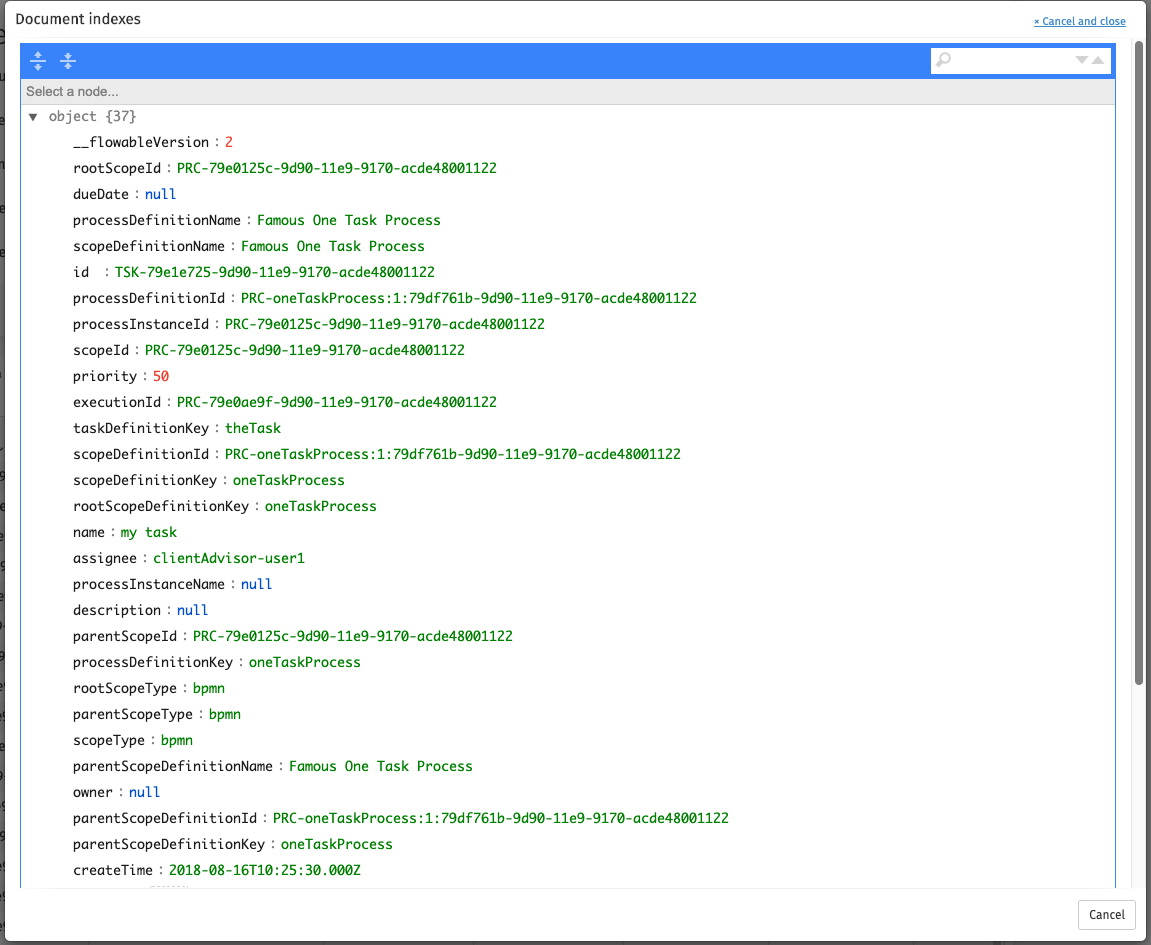Click the 'Cancel and close' link

tap(1079, 21)
